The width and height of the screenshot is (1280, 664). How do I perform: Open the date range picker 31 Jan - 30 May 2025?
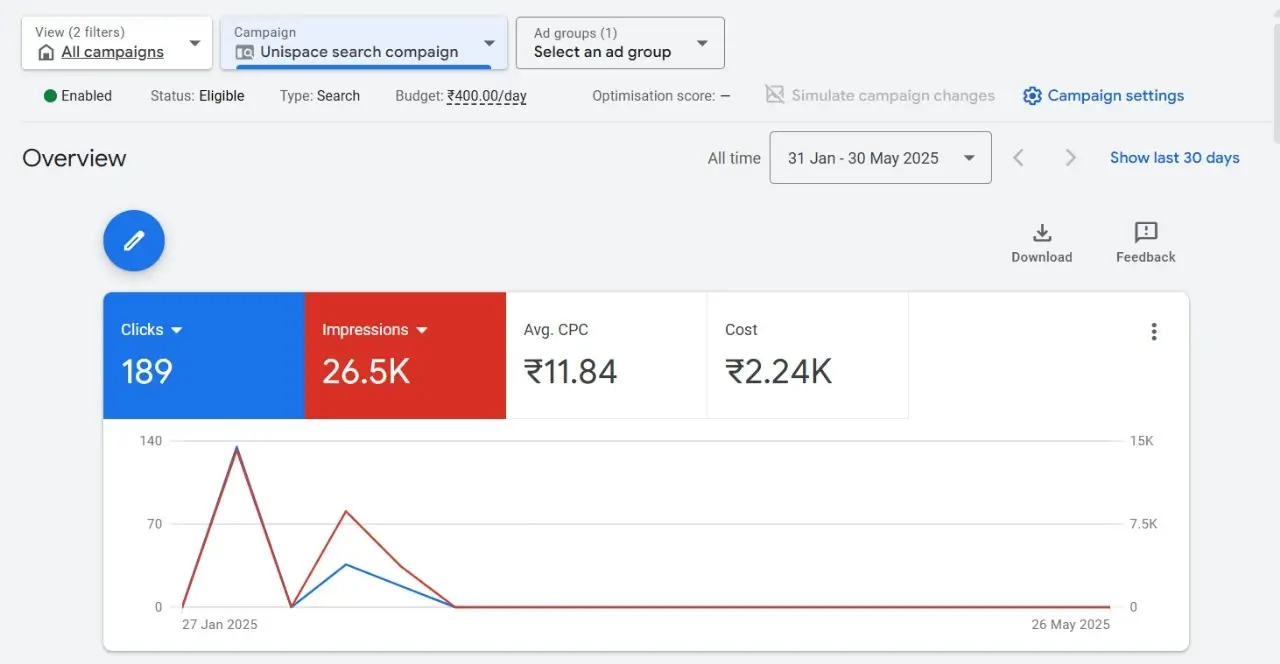(880, 158)
